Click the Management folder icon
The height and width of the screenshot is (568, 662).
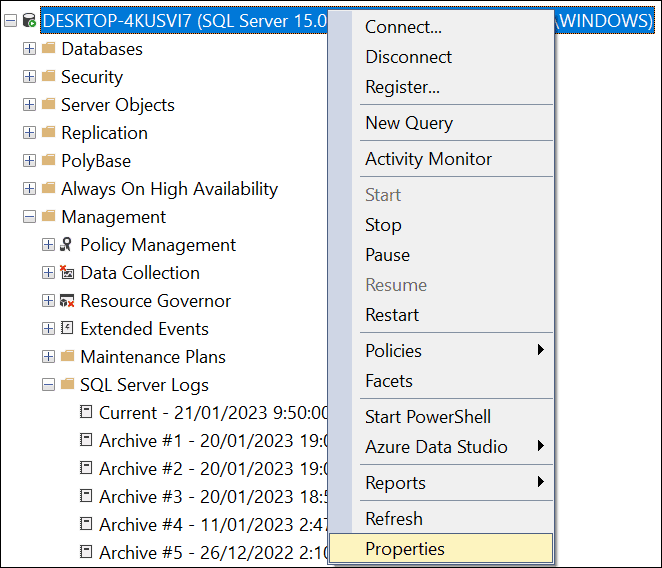click(49, 216)
